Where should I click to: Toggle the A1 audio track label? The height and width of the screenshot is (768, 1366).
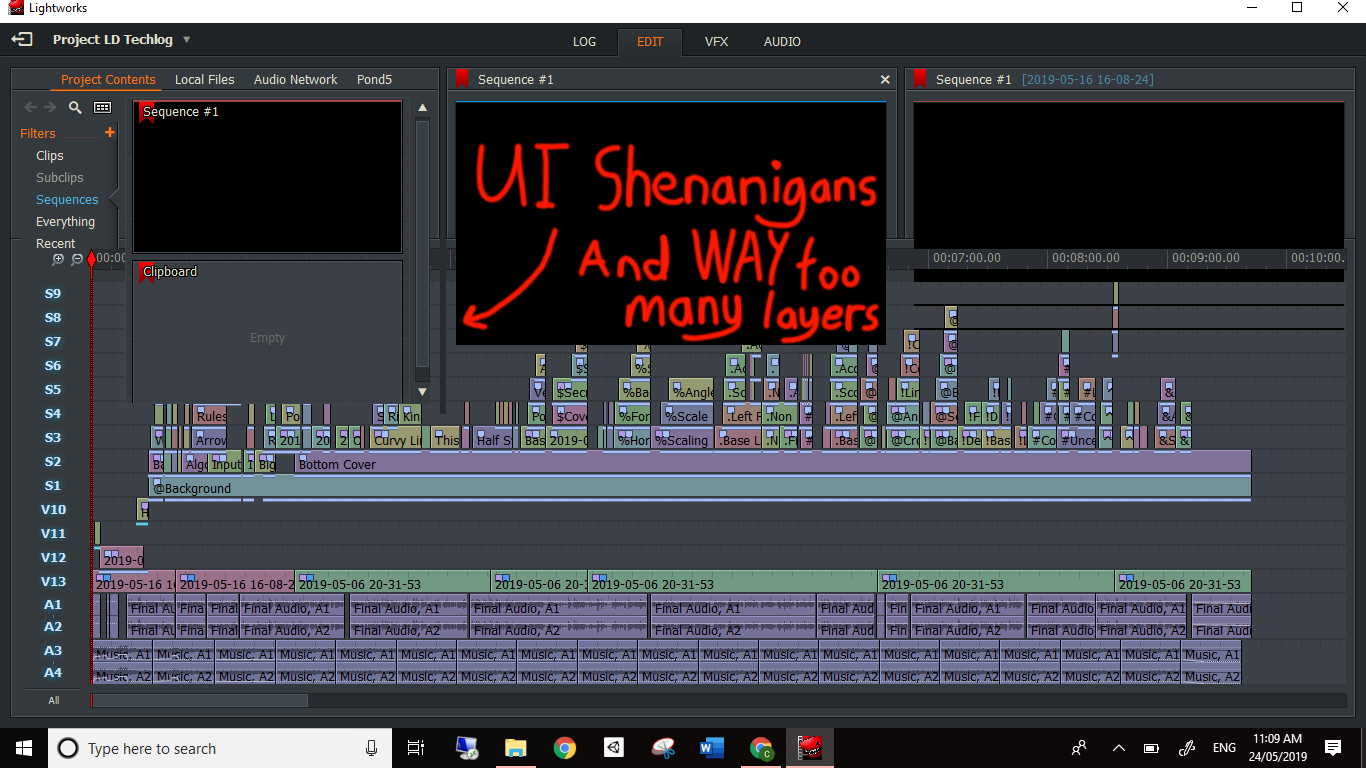[x=53, y=605]
